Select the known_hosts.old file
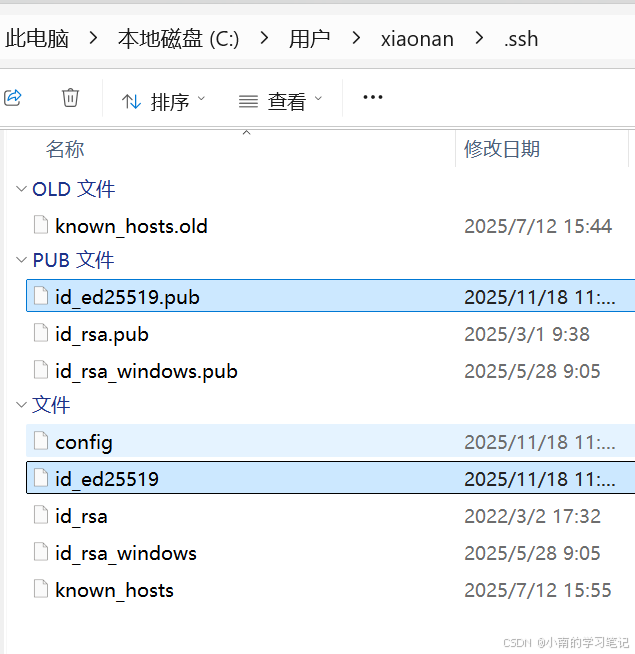Image resolution: width=635 pixels, height=654 pixels. click(330, 226)
